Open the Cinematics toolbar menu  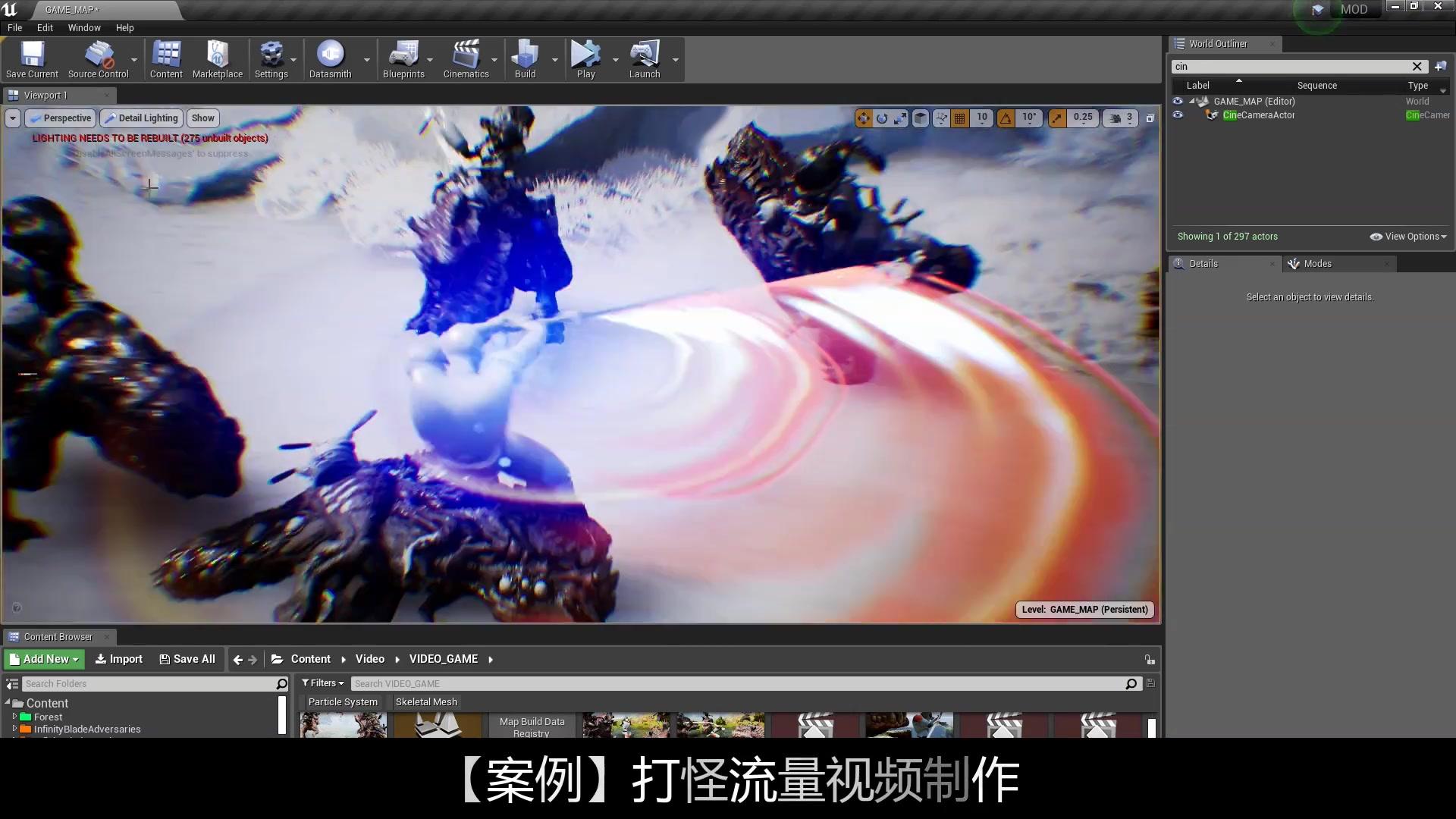coord(466,60)
